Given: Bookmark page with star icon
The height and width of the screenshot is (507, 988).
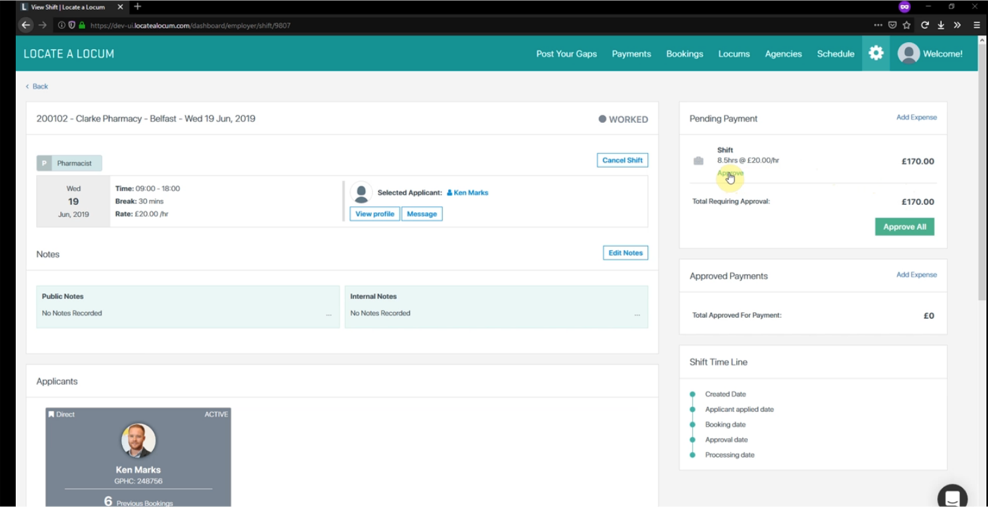Looking at the screenshot, I should pyautogui.click(x=907, y=25).
